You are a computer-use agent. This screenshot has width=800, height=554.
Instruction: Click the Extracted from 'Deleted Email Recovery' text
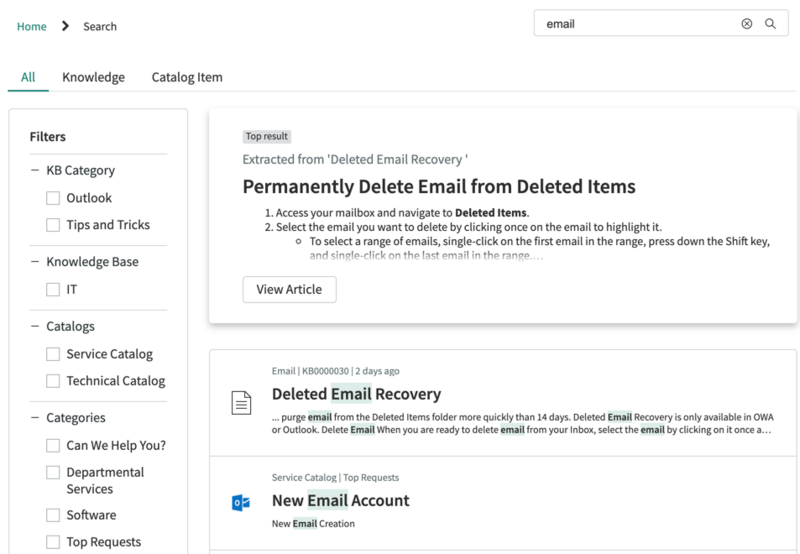[355, 160]
